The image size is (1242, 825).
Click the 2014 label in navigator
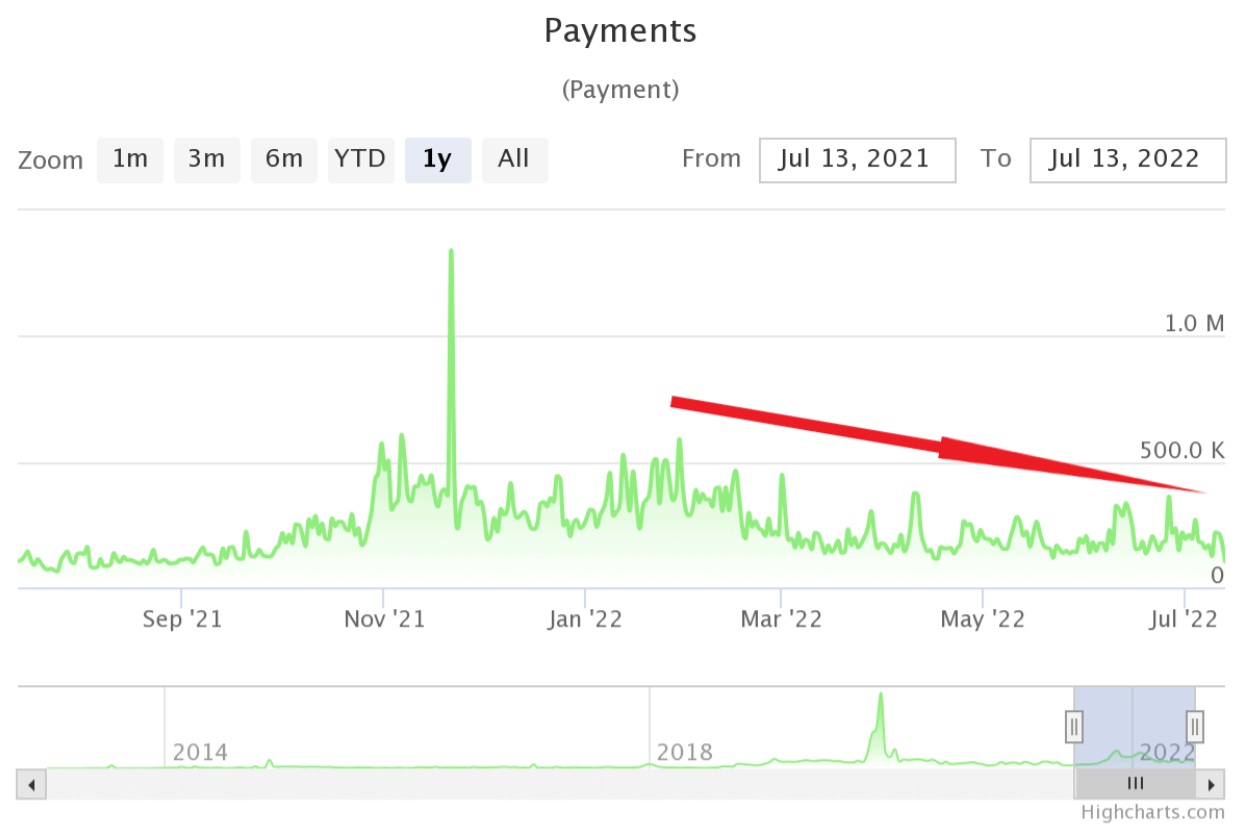click(200, 752)
